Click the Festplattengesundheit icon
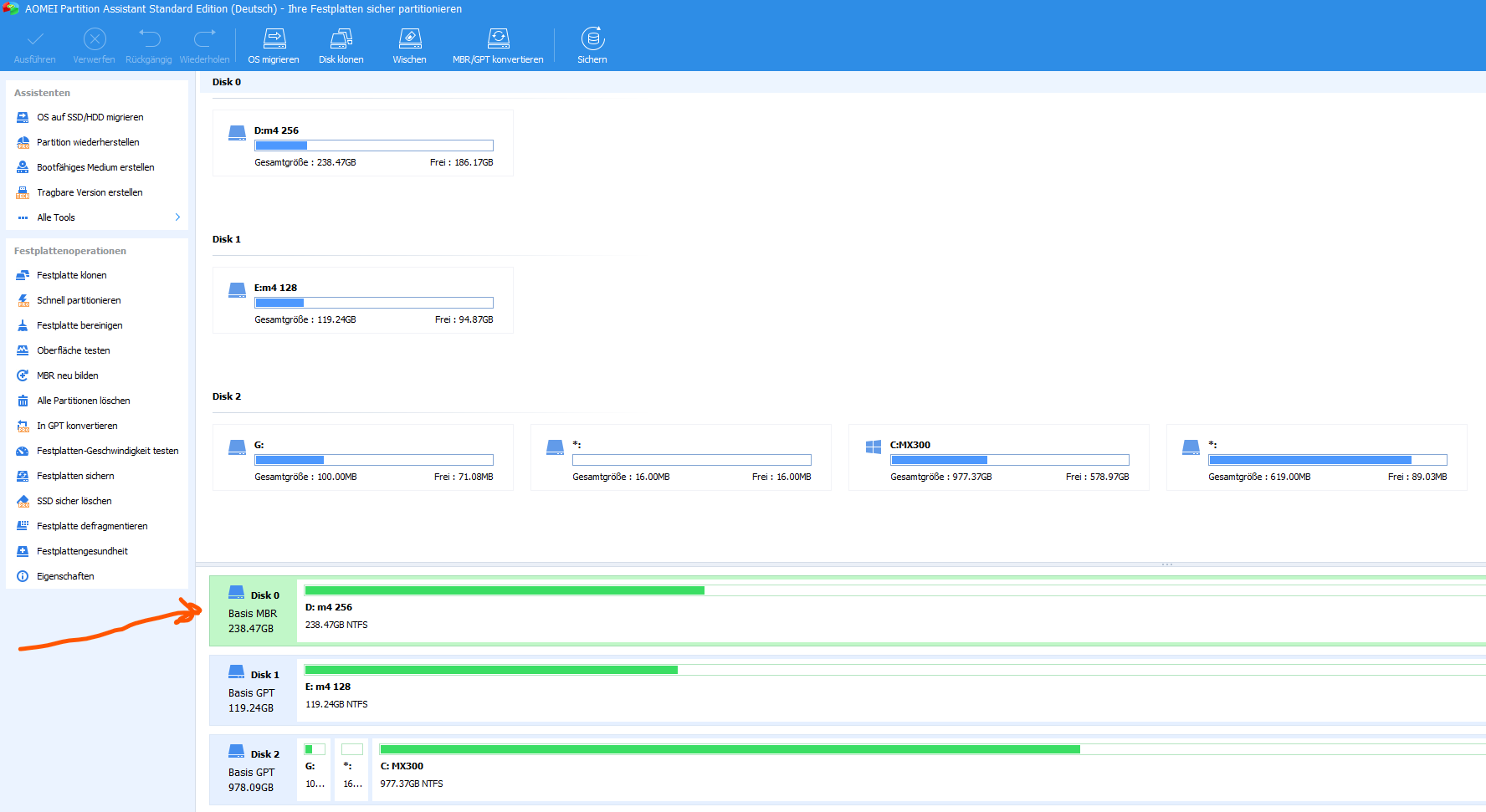The height and width of the screenshot is (812, 1486). (23, 551)
